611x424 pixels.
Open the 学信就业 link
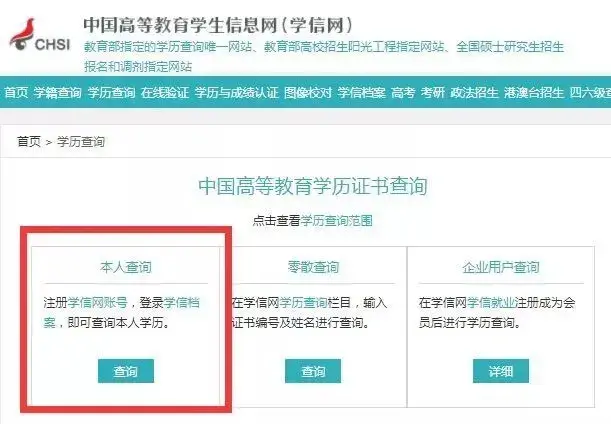coord(491,302)
